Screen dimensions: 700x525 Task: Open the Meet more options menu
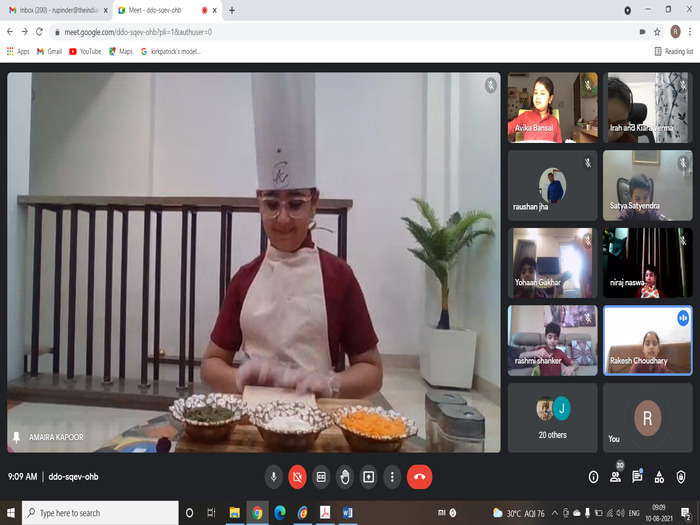(x=392, y=477)
